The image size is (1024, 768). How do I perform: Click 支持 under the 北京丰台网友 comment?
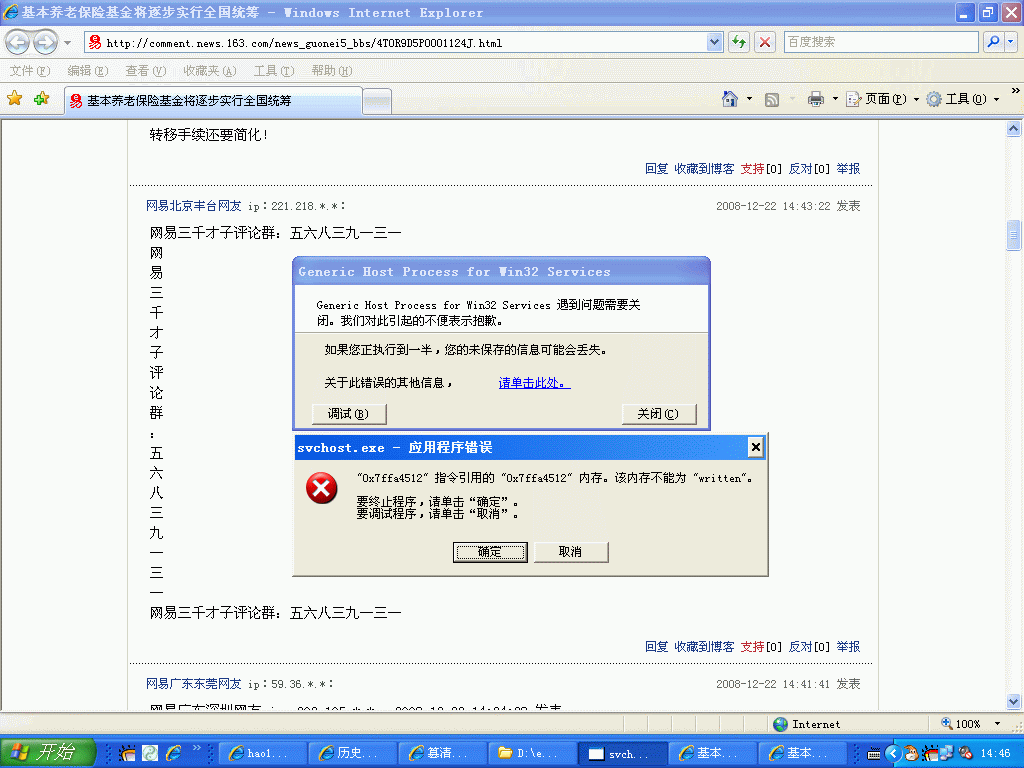752,647
